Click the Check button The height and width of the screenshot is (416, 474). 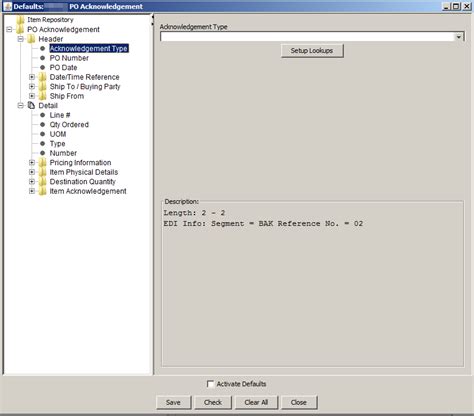(213, 402)
